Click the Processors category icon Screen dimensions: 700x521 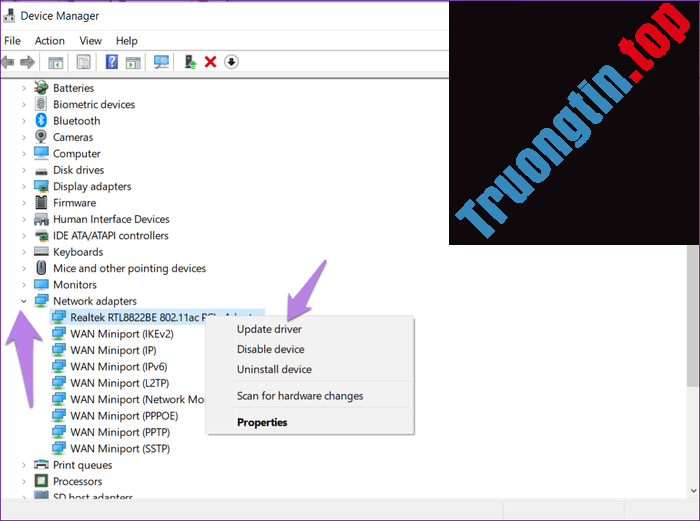tap(41, 481)
